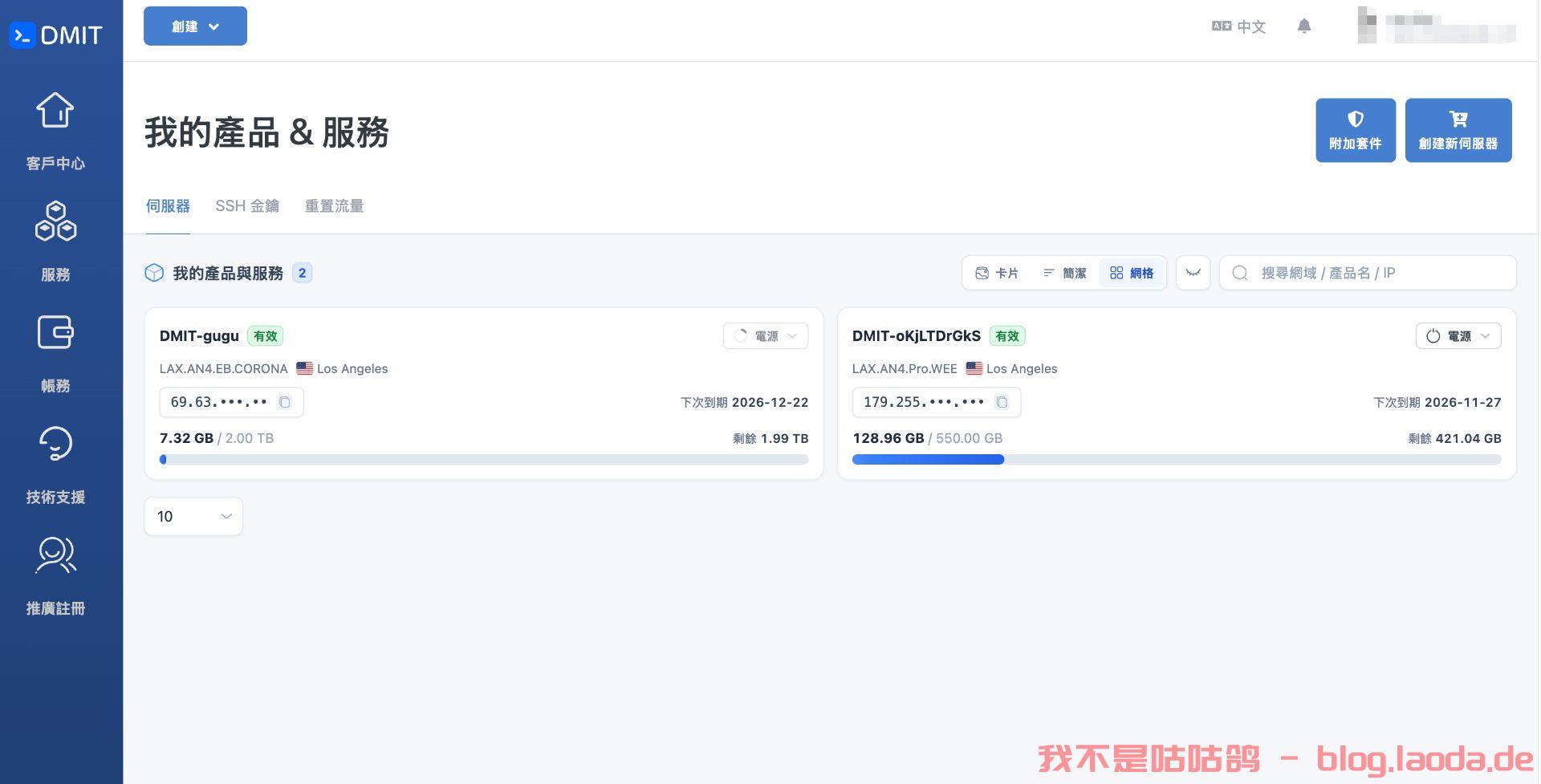Image resolution: width=1541 pixels, height=784 pixels.
Task: Click due date 2026-12-22
Action: [x=770, y=402]
